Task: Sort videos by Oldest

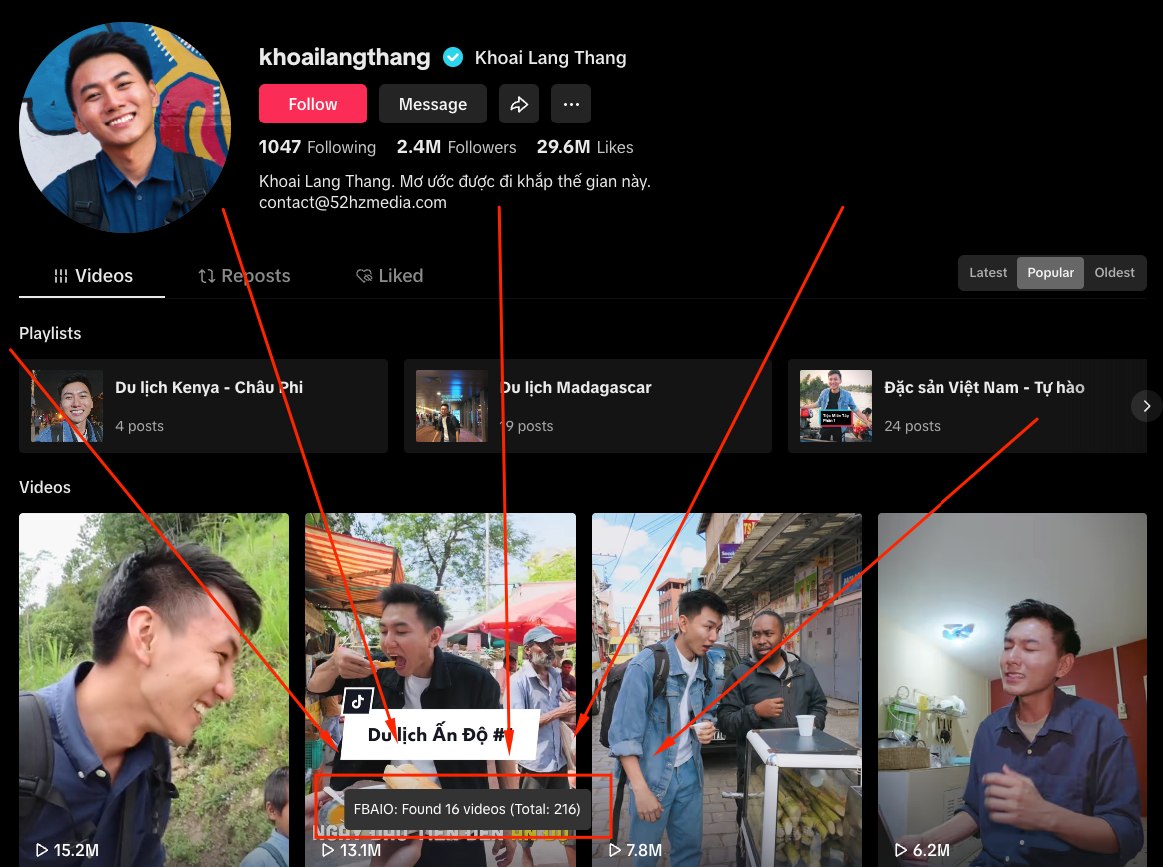Action: (1114, 272)
